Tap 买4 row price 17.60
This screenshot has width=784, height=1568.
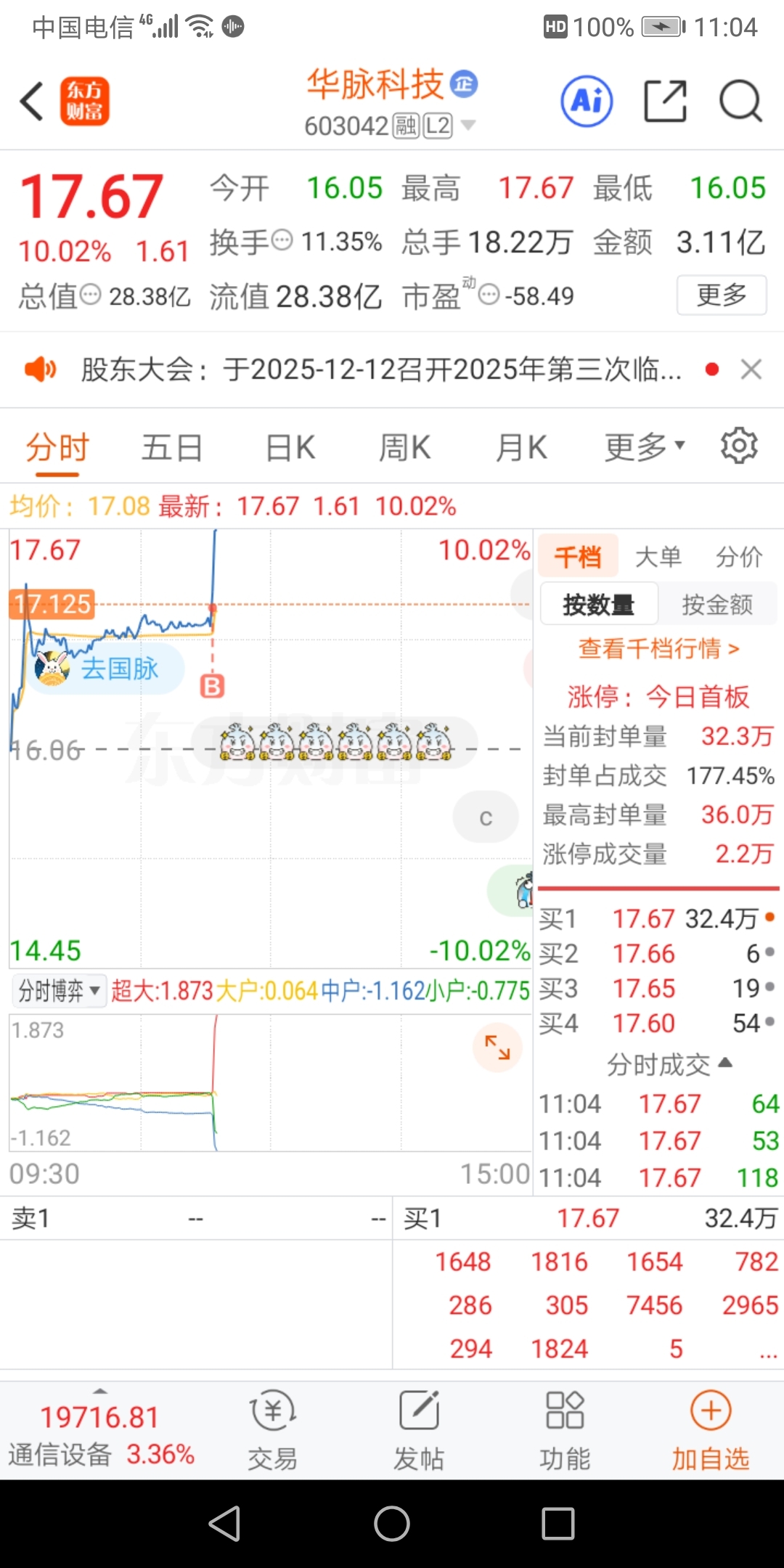[x=644, y=1023]
